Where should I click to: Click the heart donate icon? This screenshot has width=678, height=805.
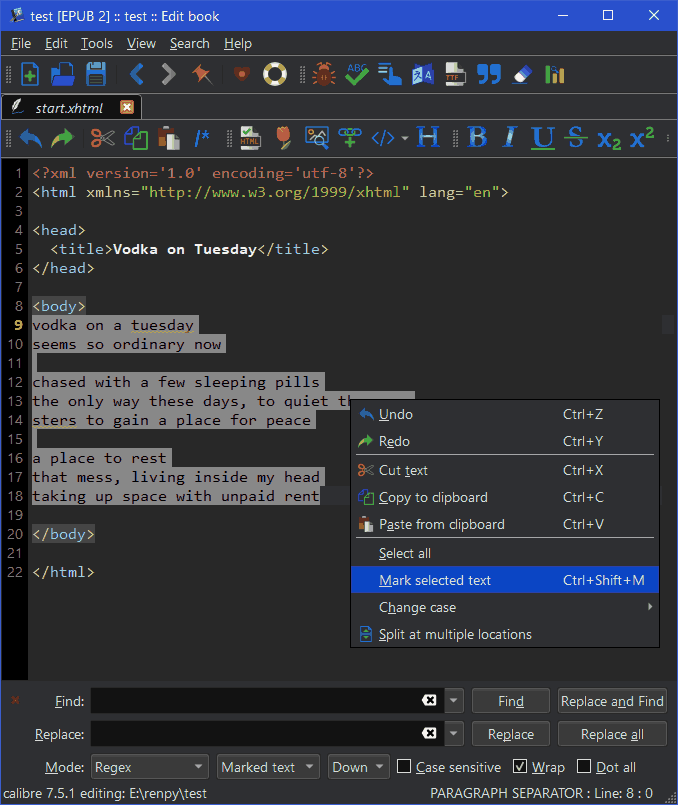[242, 74]
